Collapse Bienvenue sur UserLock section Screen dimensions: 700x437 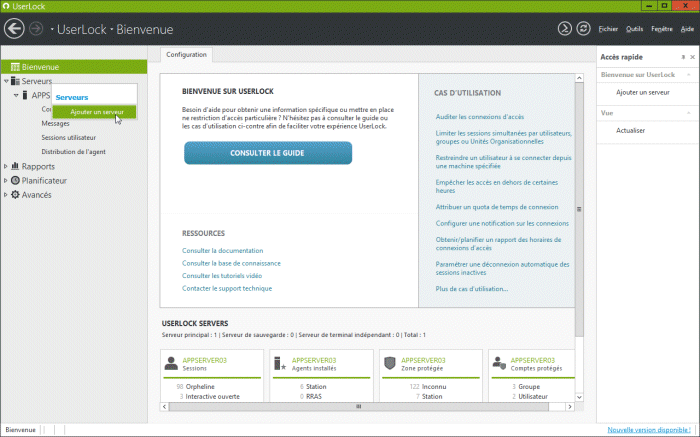[x=689, y=75]
